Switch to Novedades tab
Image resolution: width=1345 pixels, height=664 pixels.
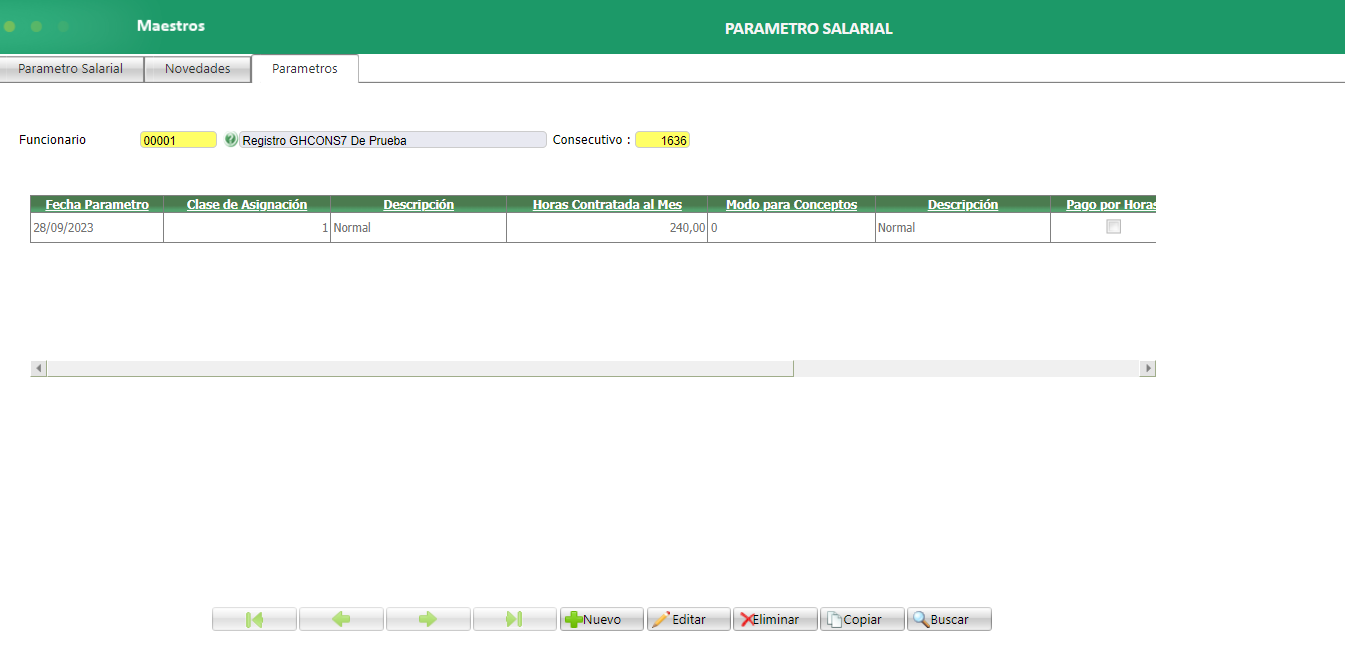click(198, 69)
